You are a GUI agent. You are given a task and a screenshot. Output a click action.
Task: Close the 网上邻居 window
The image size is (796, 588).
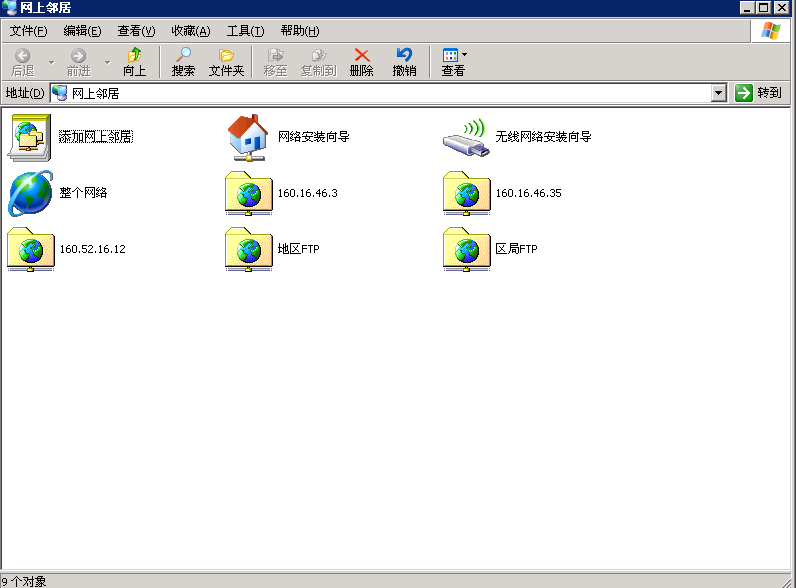(782, 7)
